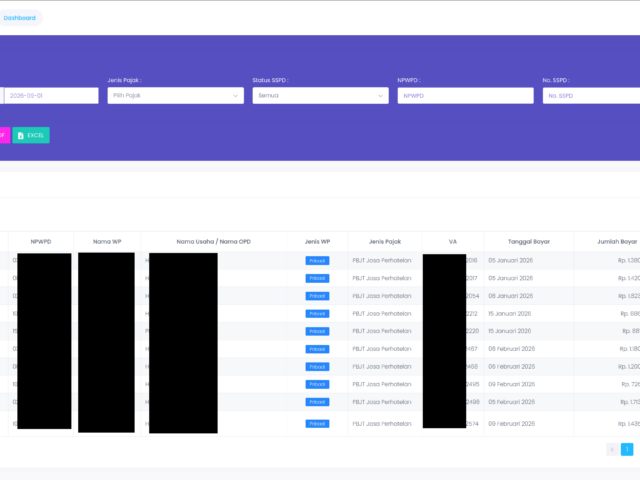Click the date field showing 2026-09-01
The width and height of the screenshot is (640, 480).
coord(51,96)
